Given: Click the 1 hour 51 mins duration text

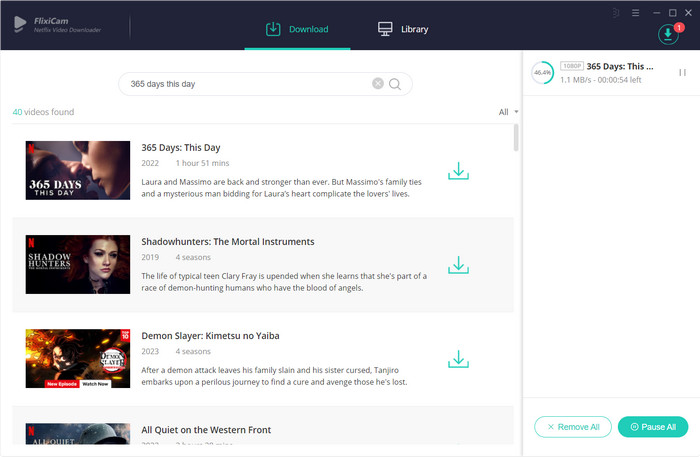Looking at the screenshot, I should tap(202, 163).
